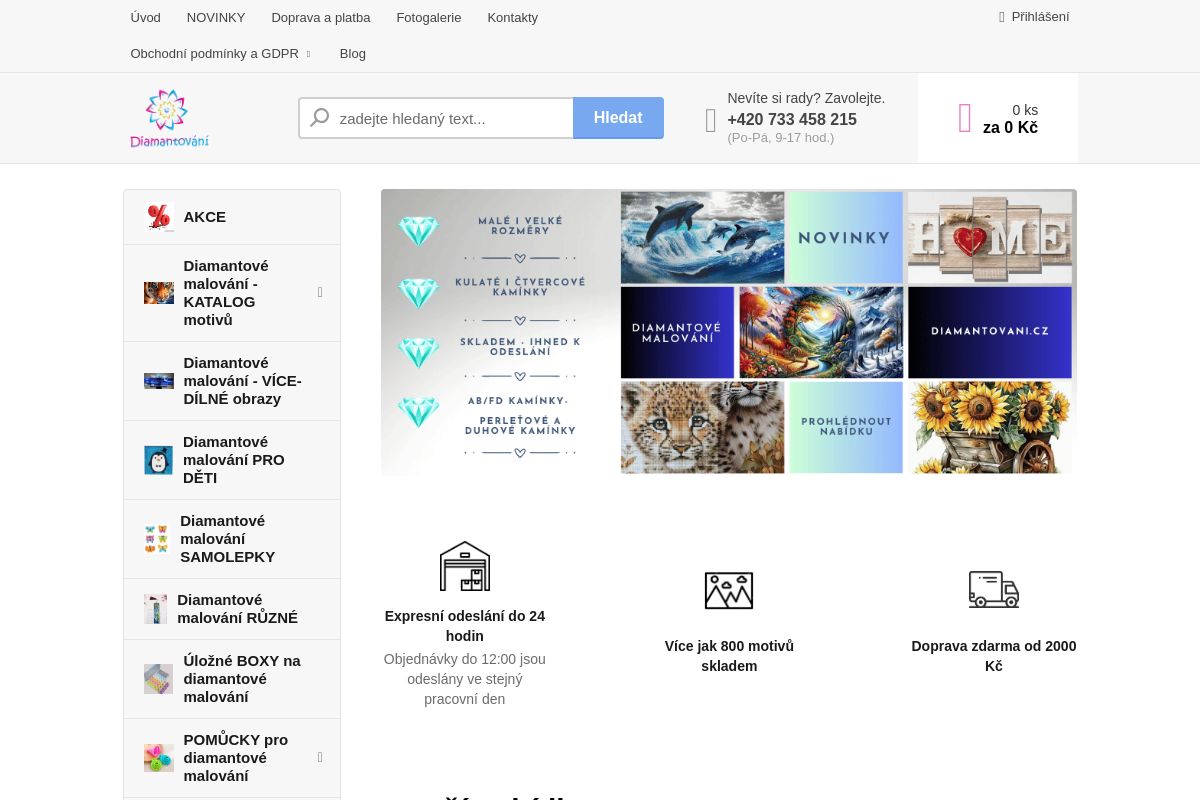1200x800 pixels.
Task: Click the penguin PRO DĚTI category icon
Action: (x=158, y=460)
